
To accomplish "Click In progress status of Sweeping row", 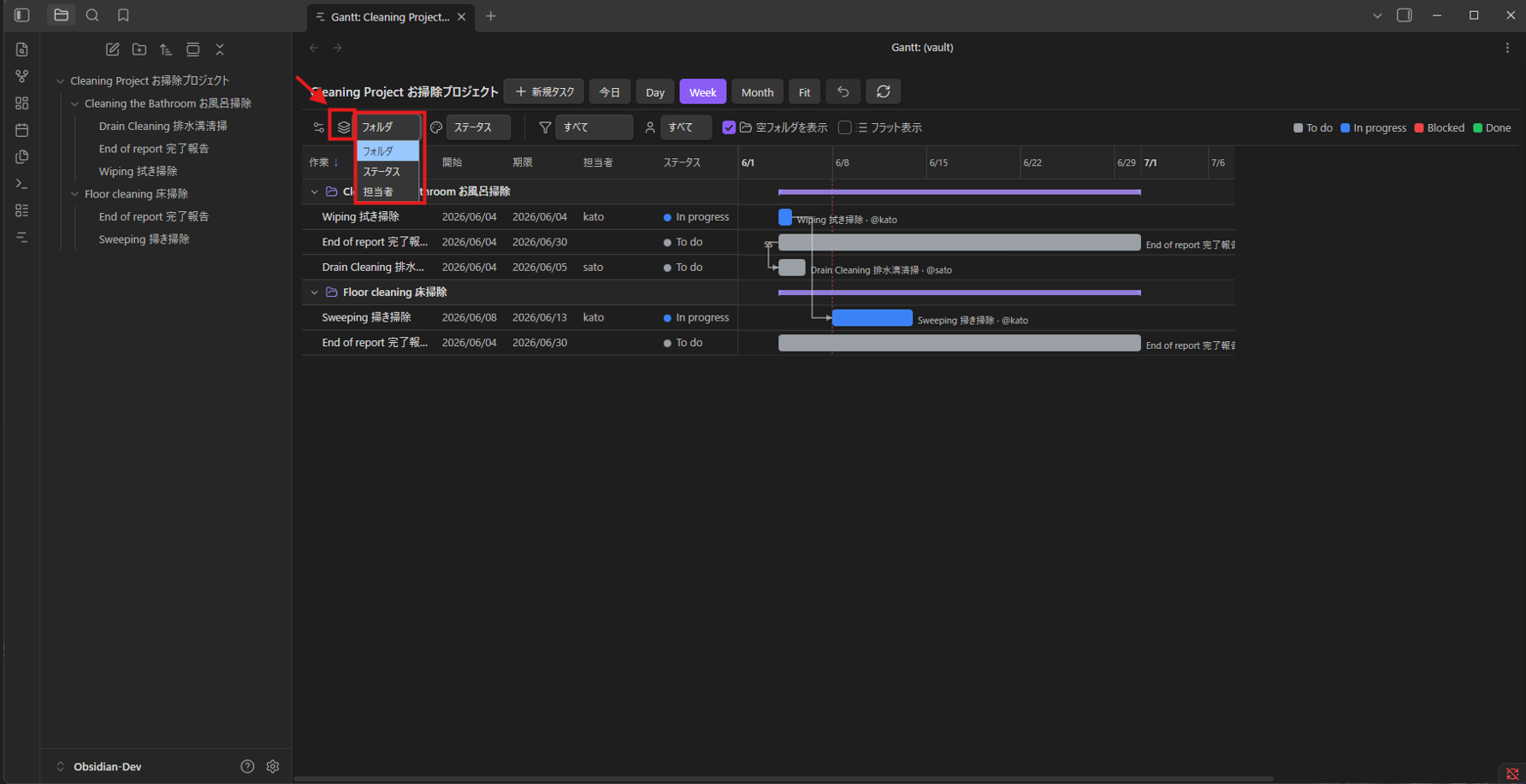I will [696, 317].
